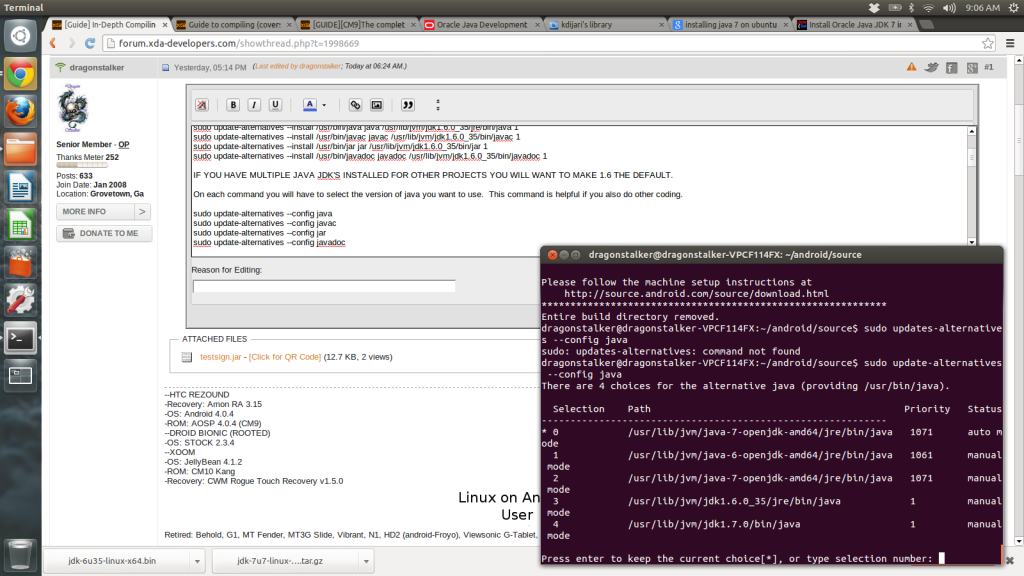
Task: Open LibreOffice Calc from launcher
Action: (20, 225)
